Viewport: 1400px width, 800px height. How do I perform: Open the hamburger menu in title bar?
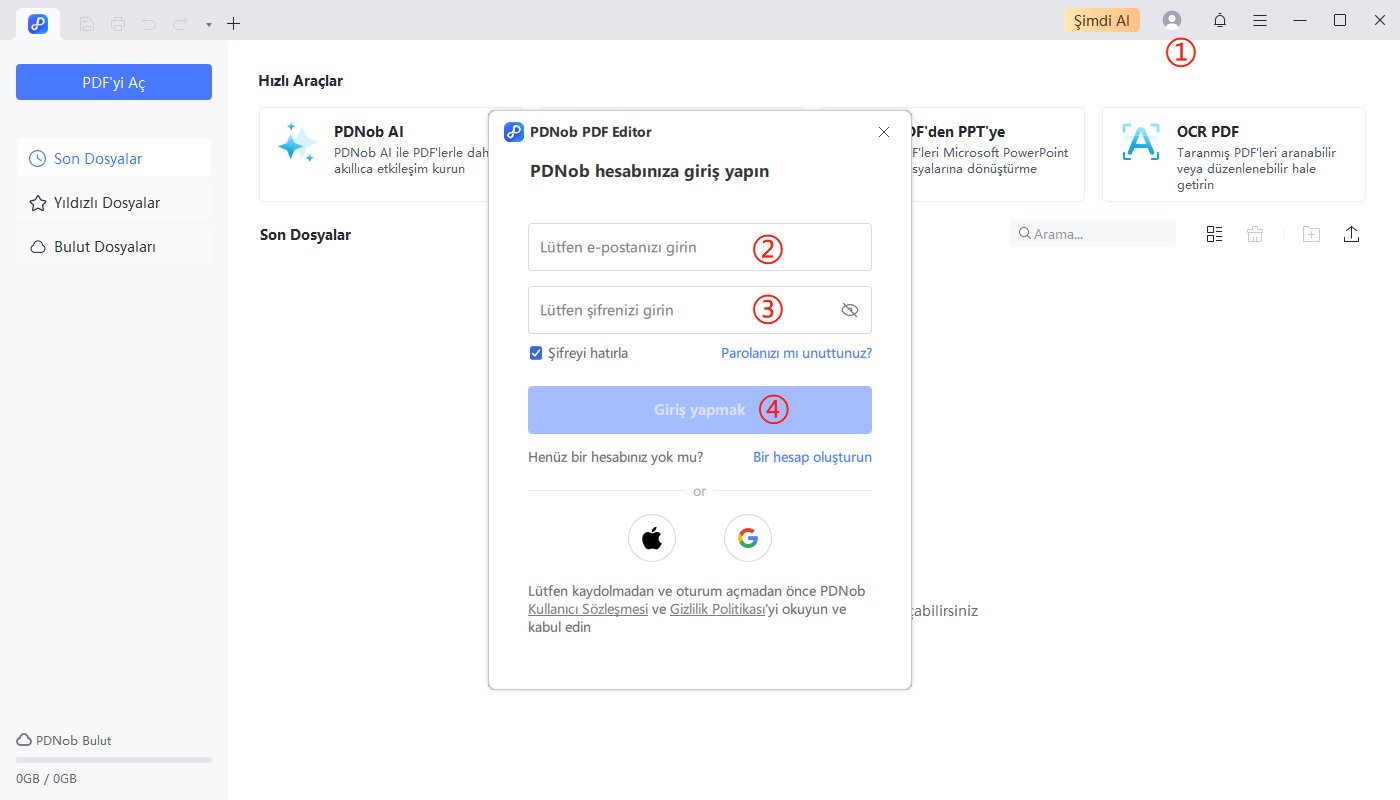coord(1260,20)
